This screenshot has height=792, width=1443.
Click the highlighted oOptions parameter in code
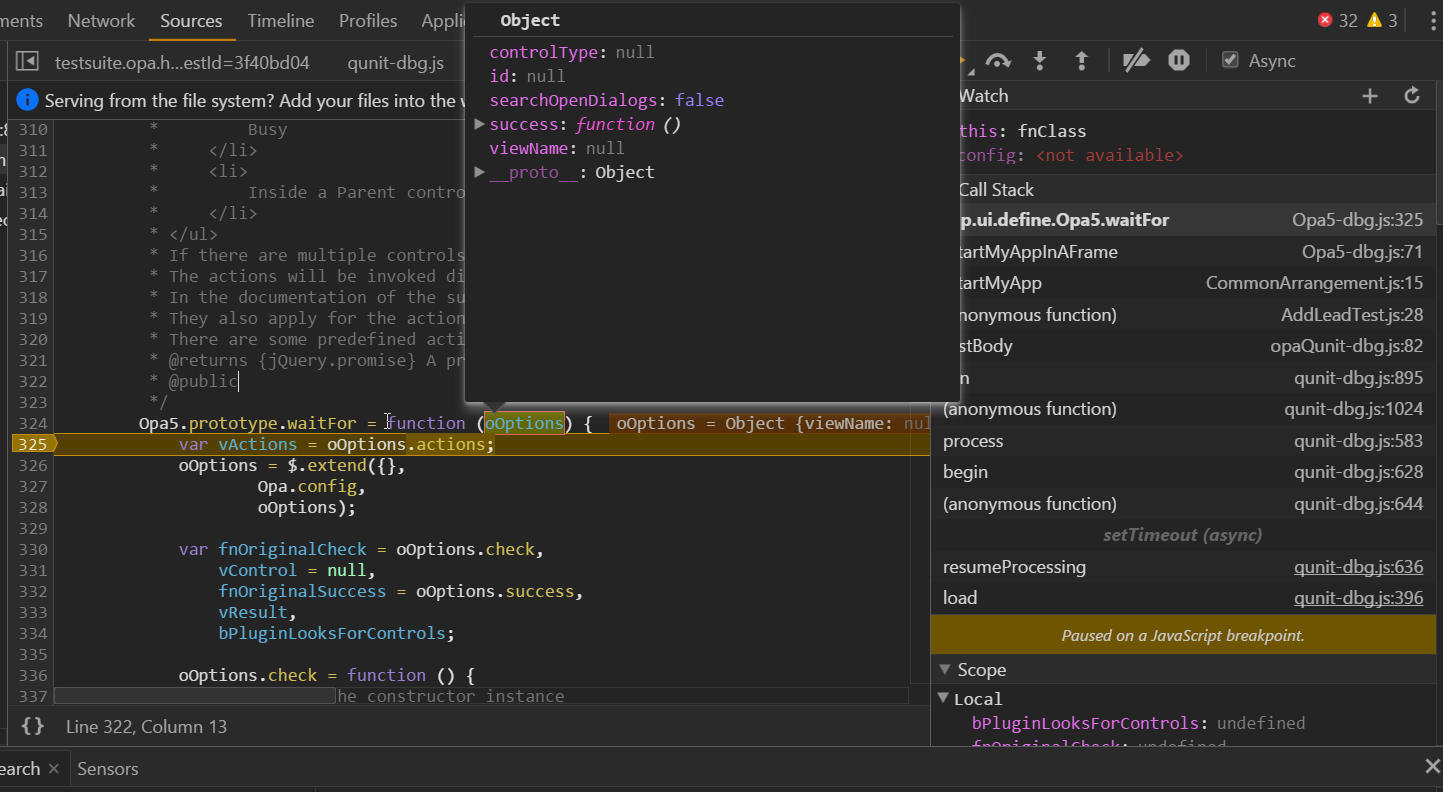(x=524, y=423)
